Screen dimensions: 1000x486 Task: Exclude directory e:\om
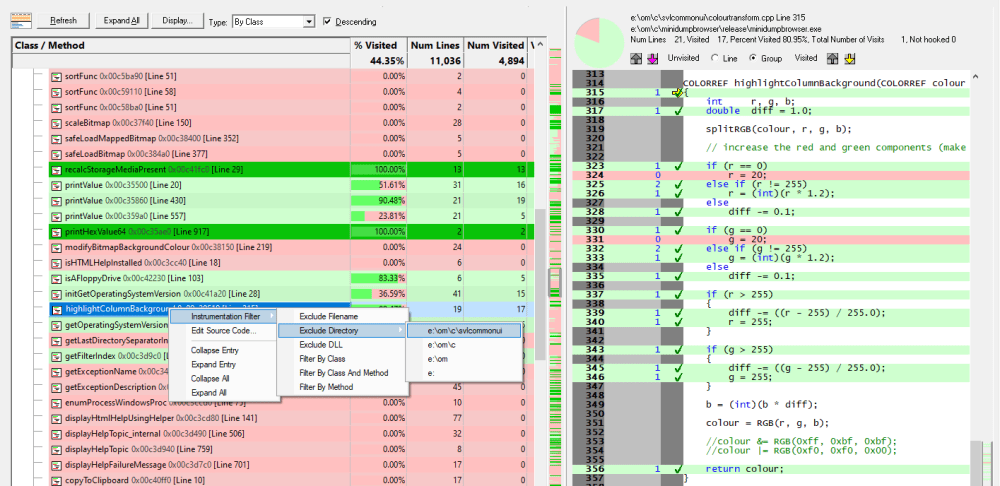pyautogui.click(x=464, y=359)
